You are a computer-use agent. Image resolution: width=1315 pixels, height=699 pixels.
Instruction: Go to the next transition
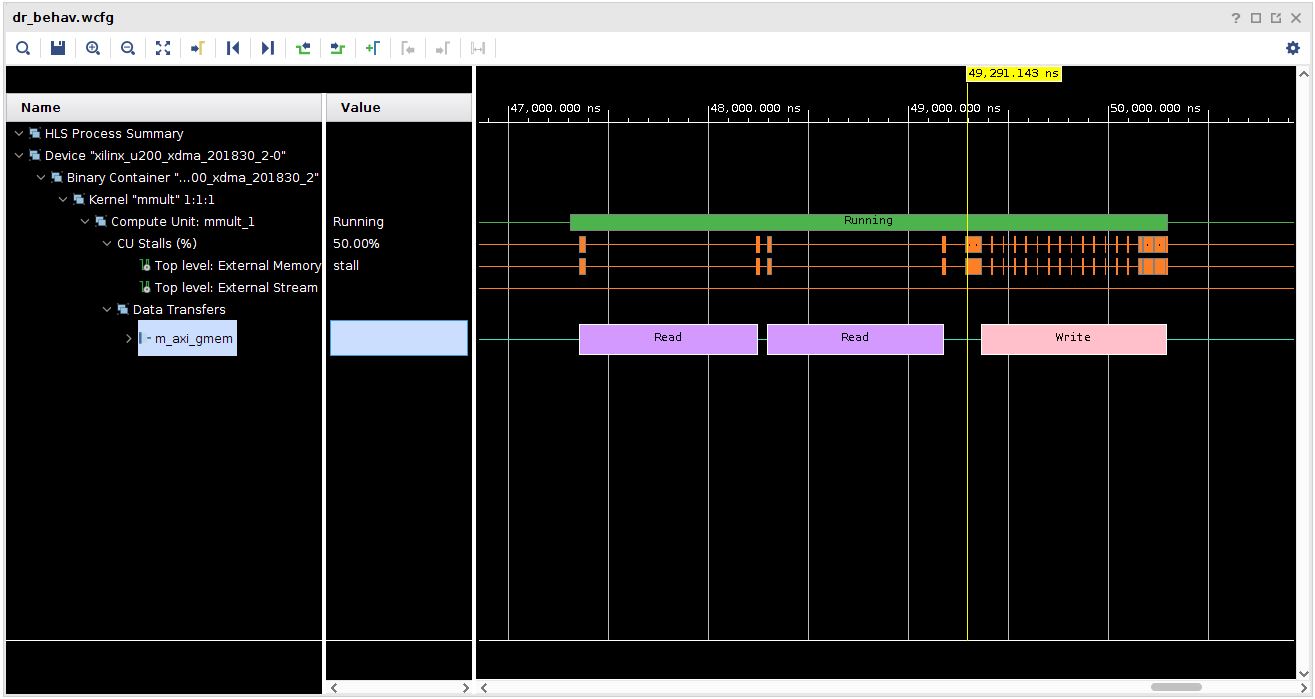click(x=338, y=48)
